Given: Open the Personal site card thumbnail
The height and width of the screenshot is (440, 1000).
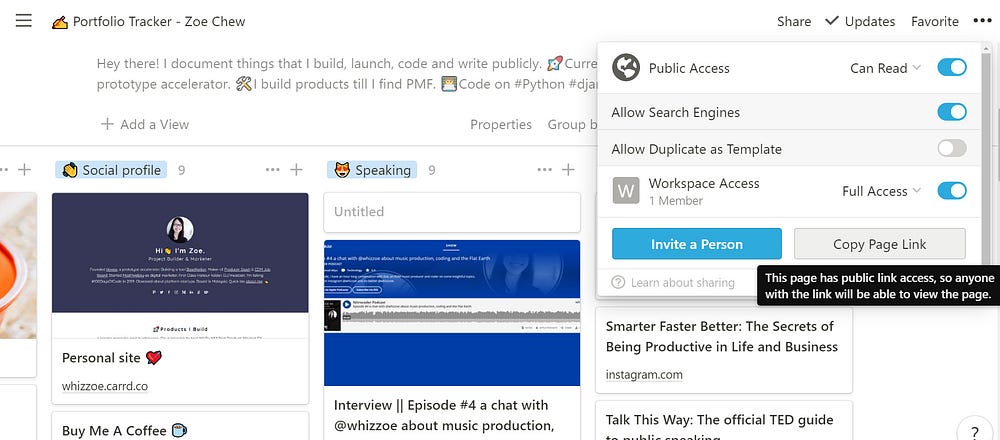Looking at the screenshot, I should click(180, 265).
